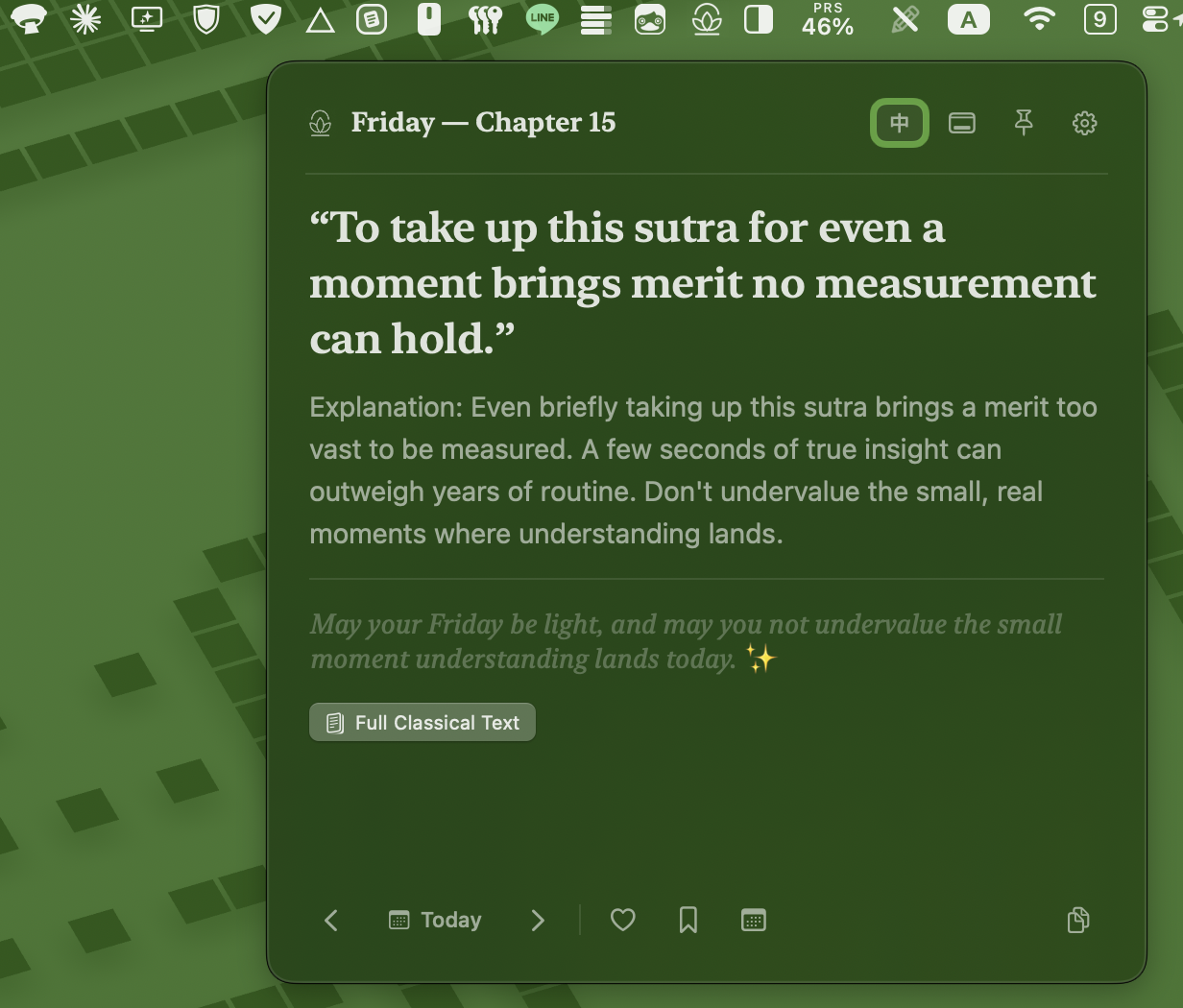Click the shield with checkmark menu bar icon

(265, 19)
